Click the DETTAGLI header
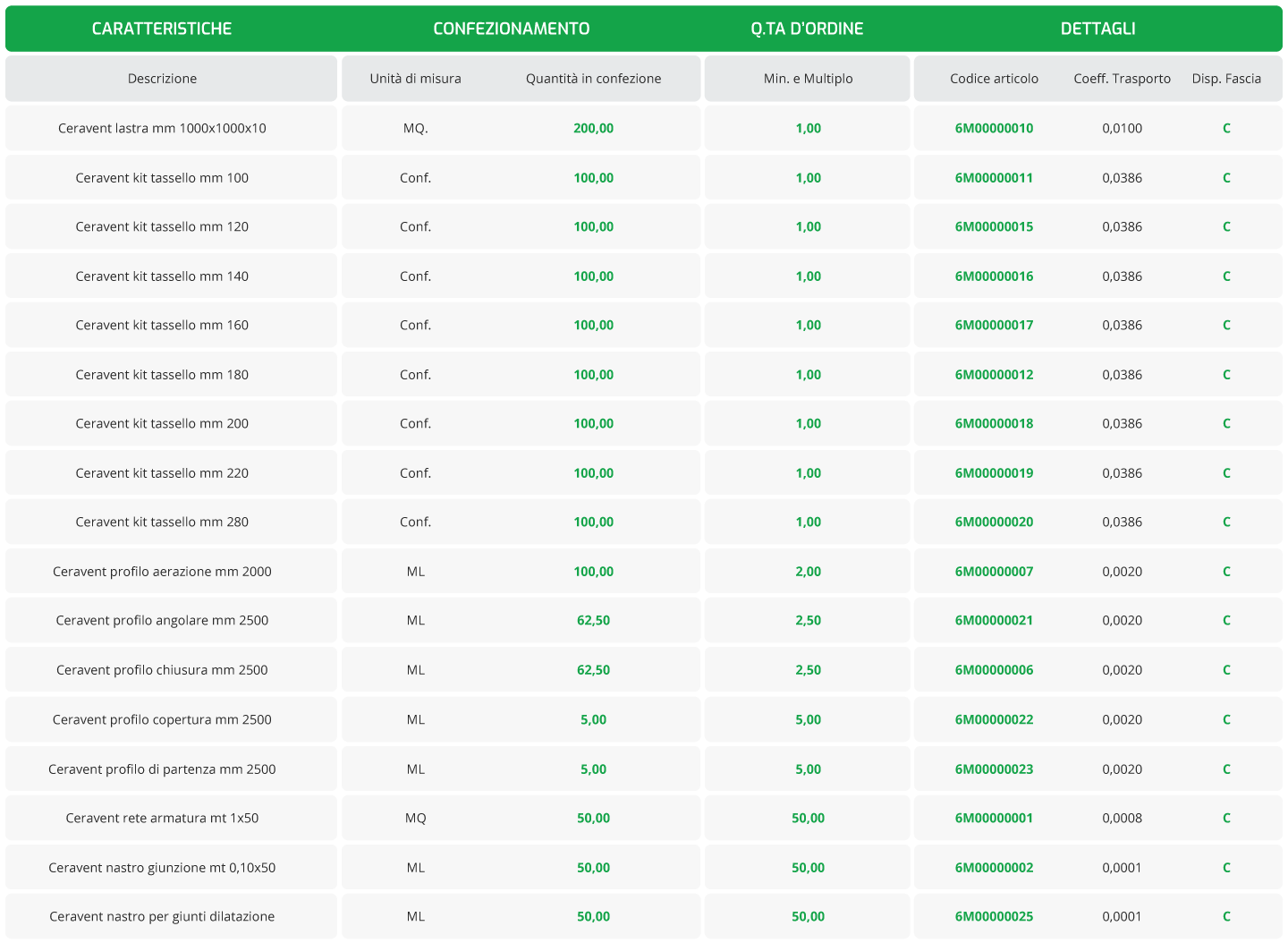This screenshot has height=943, width=1288. (x=1097, y=29)
